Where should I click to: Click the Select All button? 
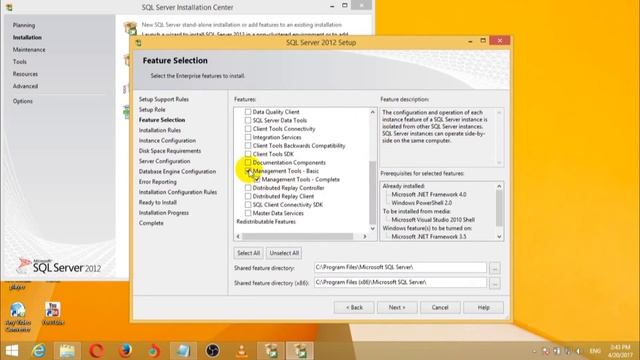pyautogui.click(x=249, y=253)
